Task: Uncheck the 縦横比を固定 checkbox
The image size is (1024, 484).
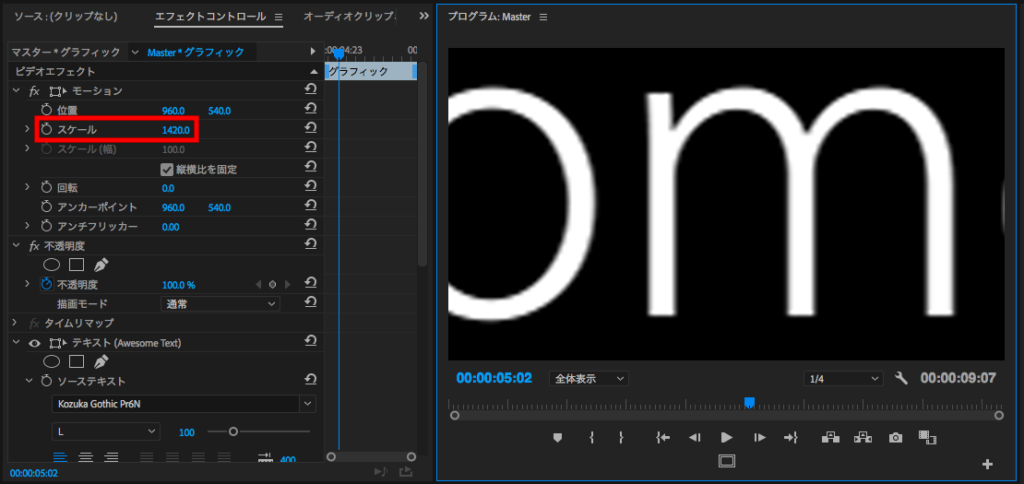Action: [x=167, y=169]
